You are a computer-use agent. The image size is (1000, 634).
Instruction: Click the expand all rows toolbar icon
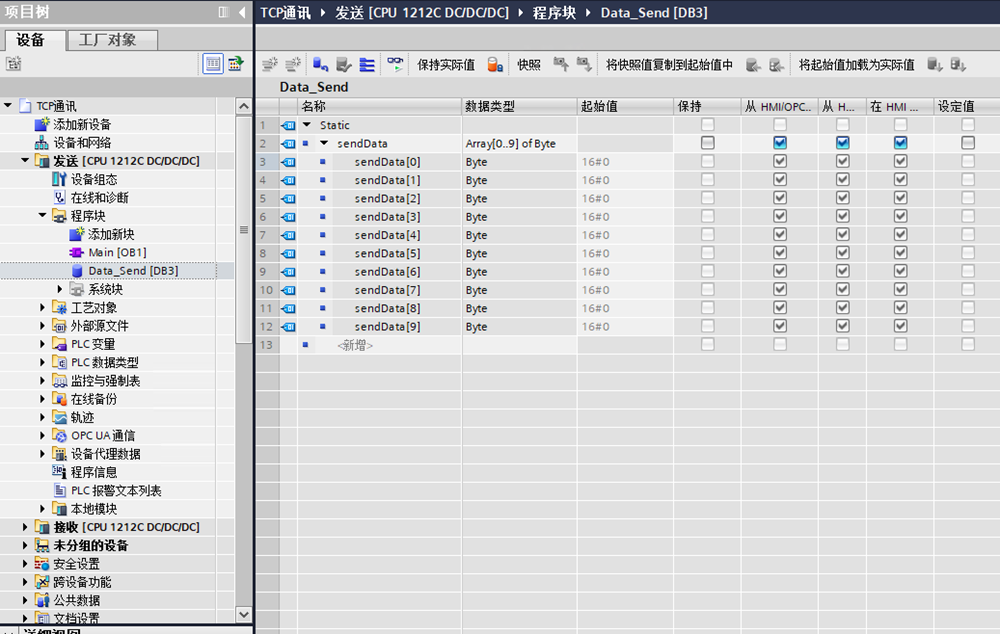(x=367, y=65)
